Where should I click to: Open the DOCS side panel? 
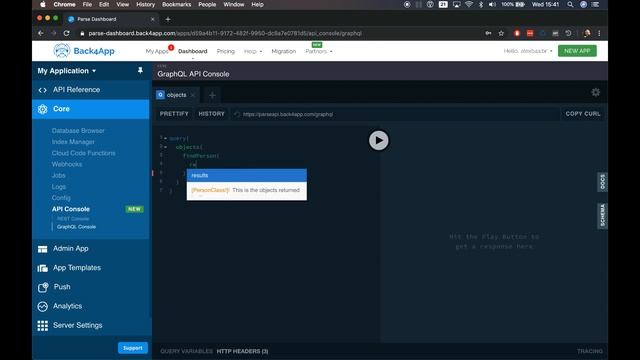pyautogui.click(x=602, y=182)
